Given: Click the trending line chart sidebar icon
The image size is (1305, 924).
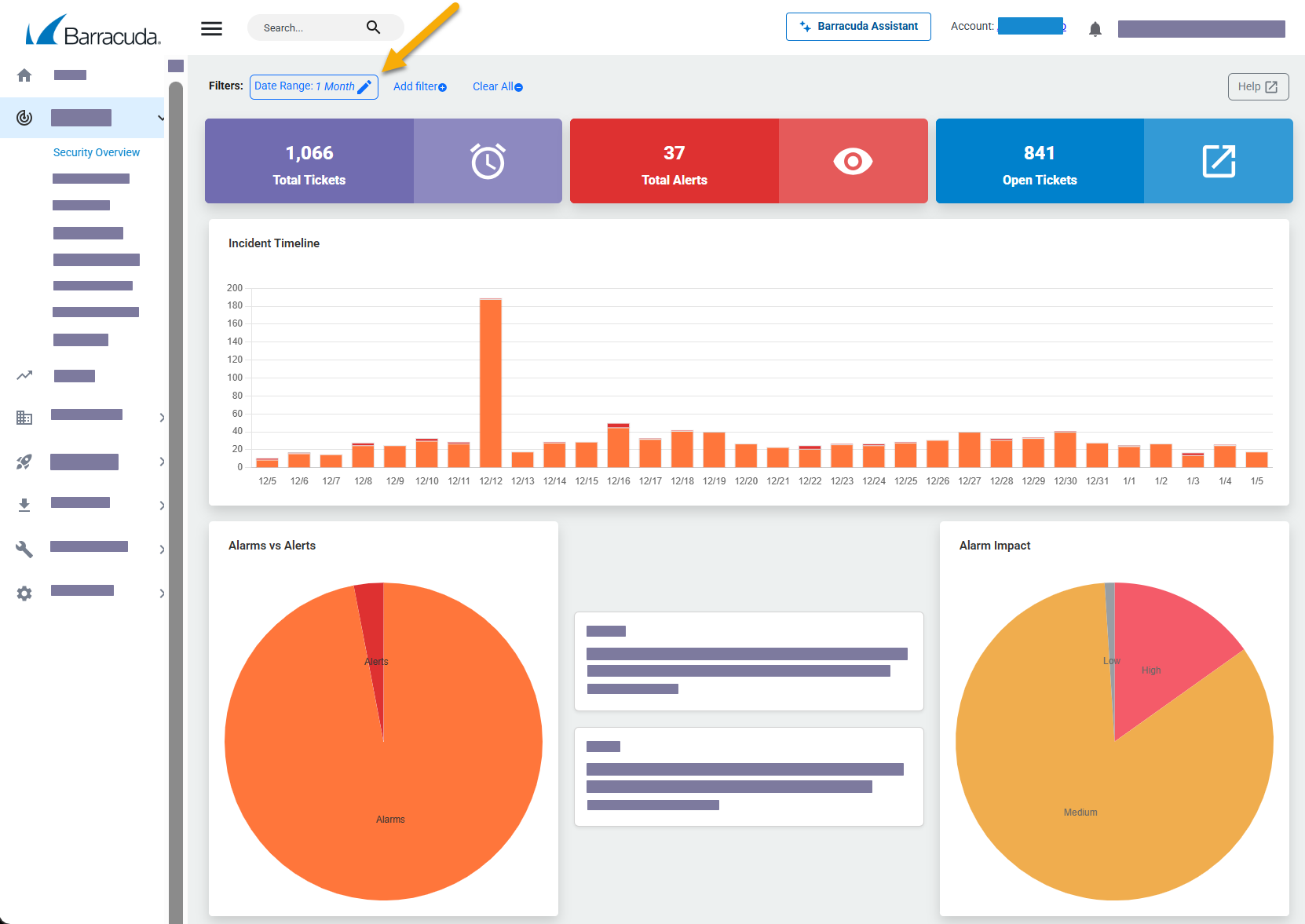Looking at the screenshot, I should tap(24, 375).
